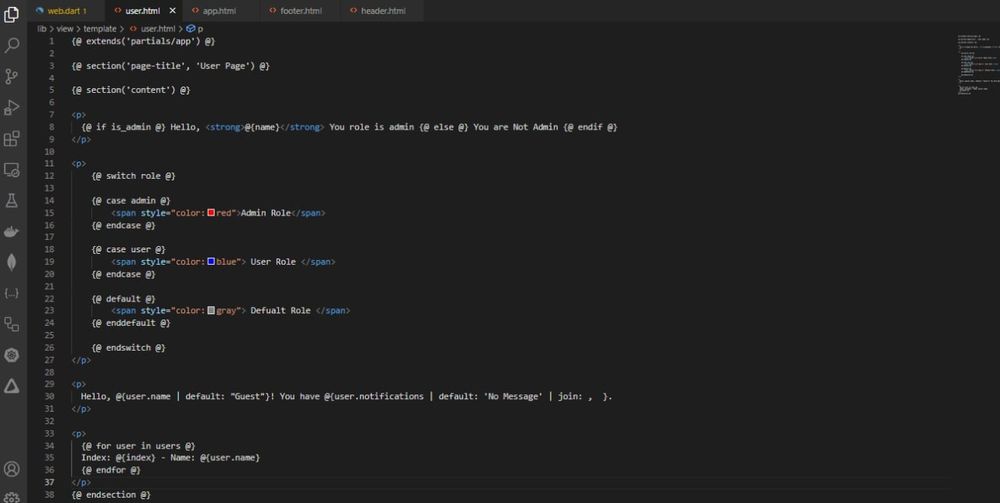Click the 'Index: @{index}' line

tap(170, 458)
